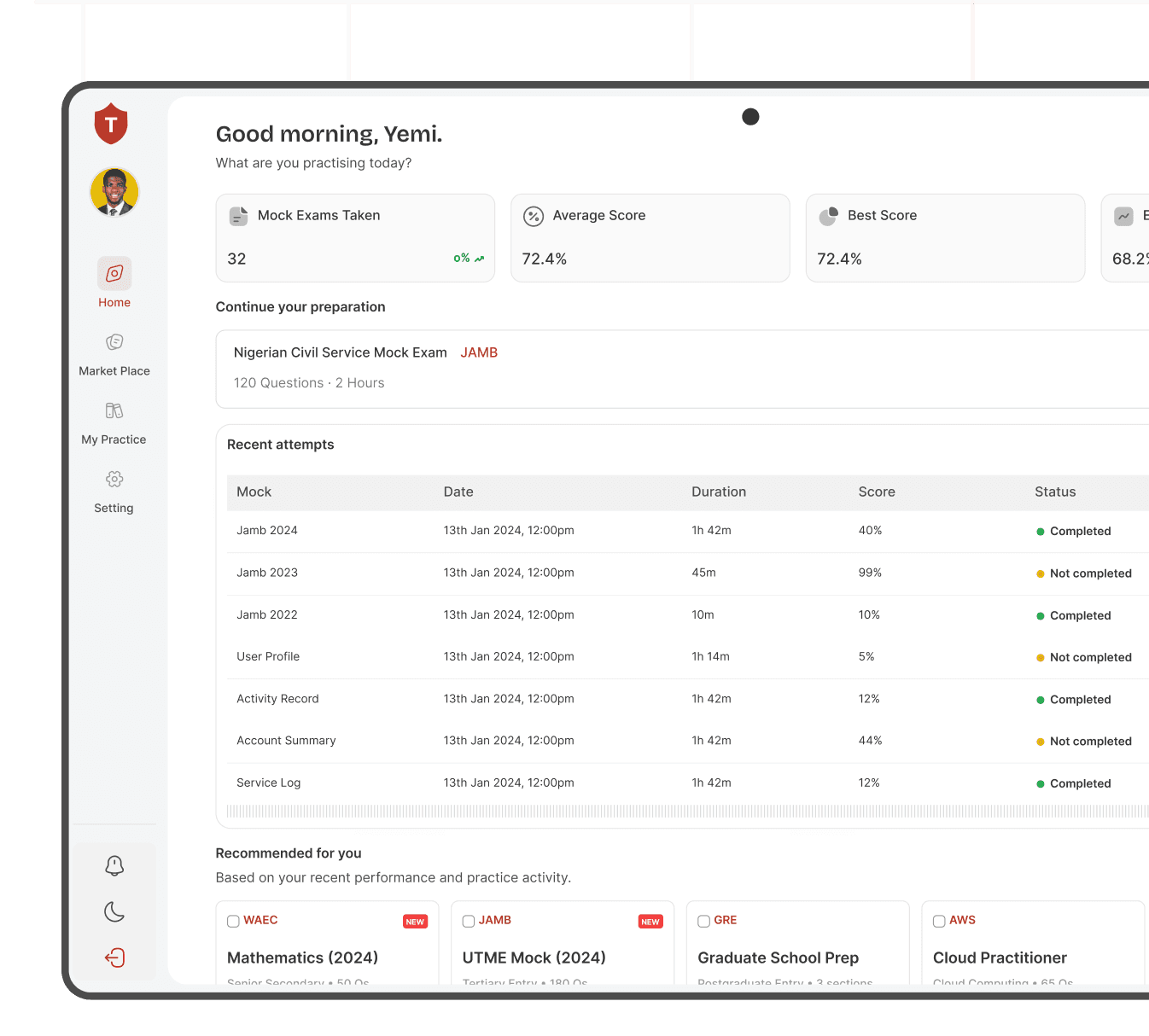
Task: Open Cloud Practitioner card
Action: [1033, 942]
